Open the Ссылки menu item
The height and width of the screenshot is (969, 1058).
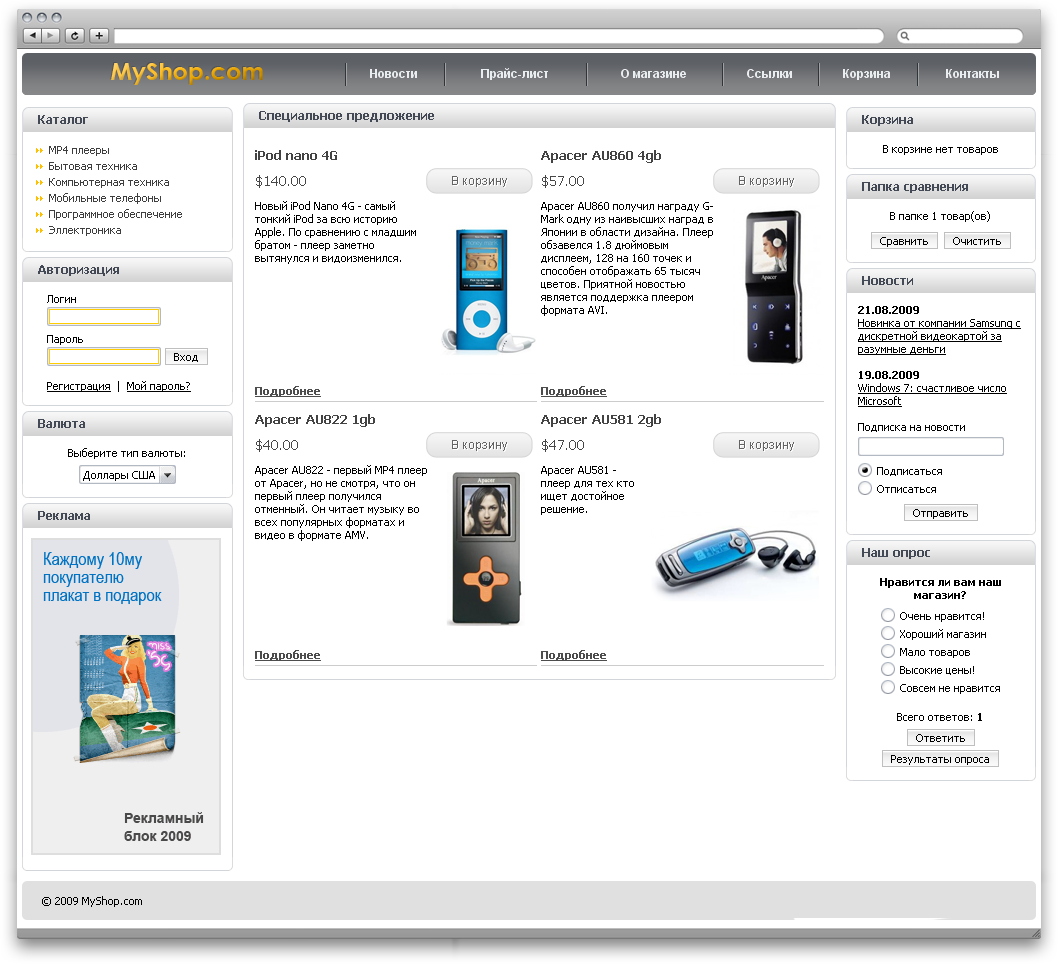pos(769,74)
